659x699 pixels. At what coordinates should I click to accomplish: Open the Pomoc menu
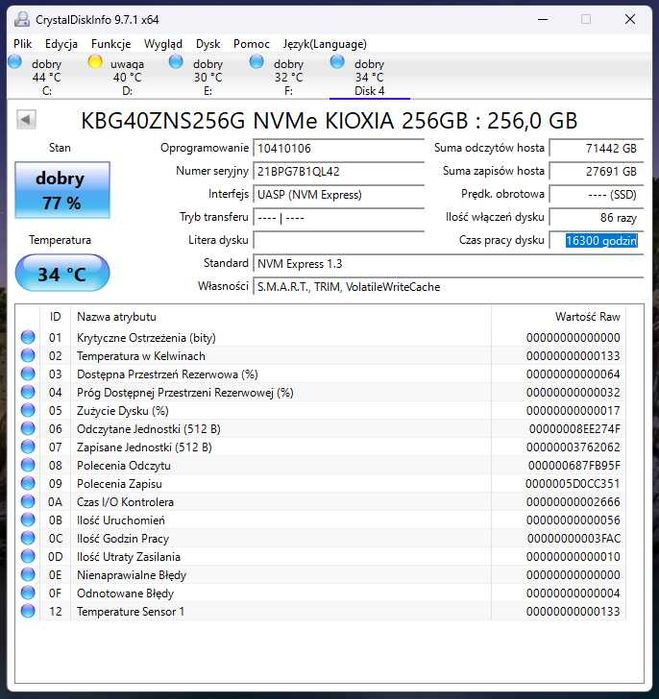[251, 44]
